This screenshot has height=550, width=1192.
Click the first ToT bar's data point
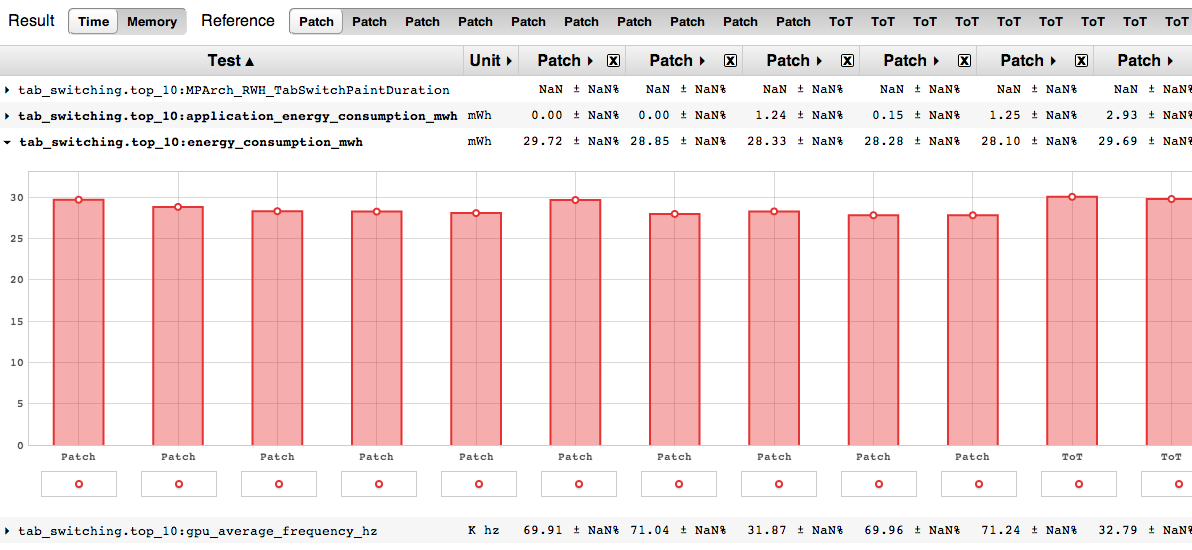(1072, 196)
